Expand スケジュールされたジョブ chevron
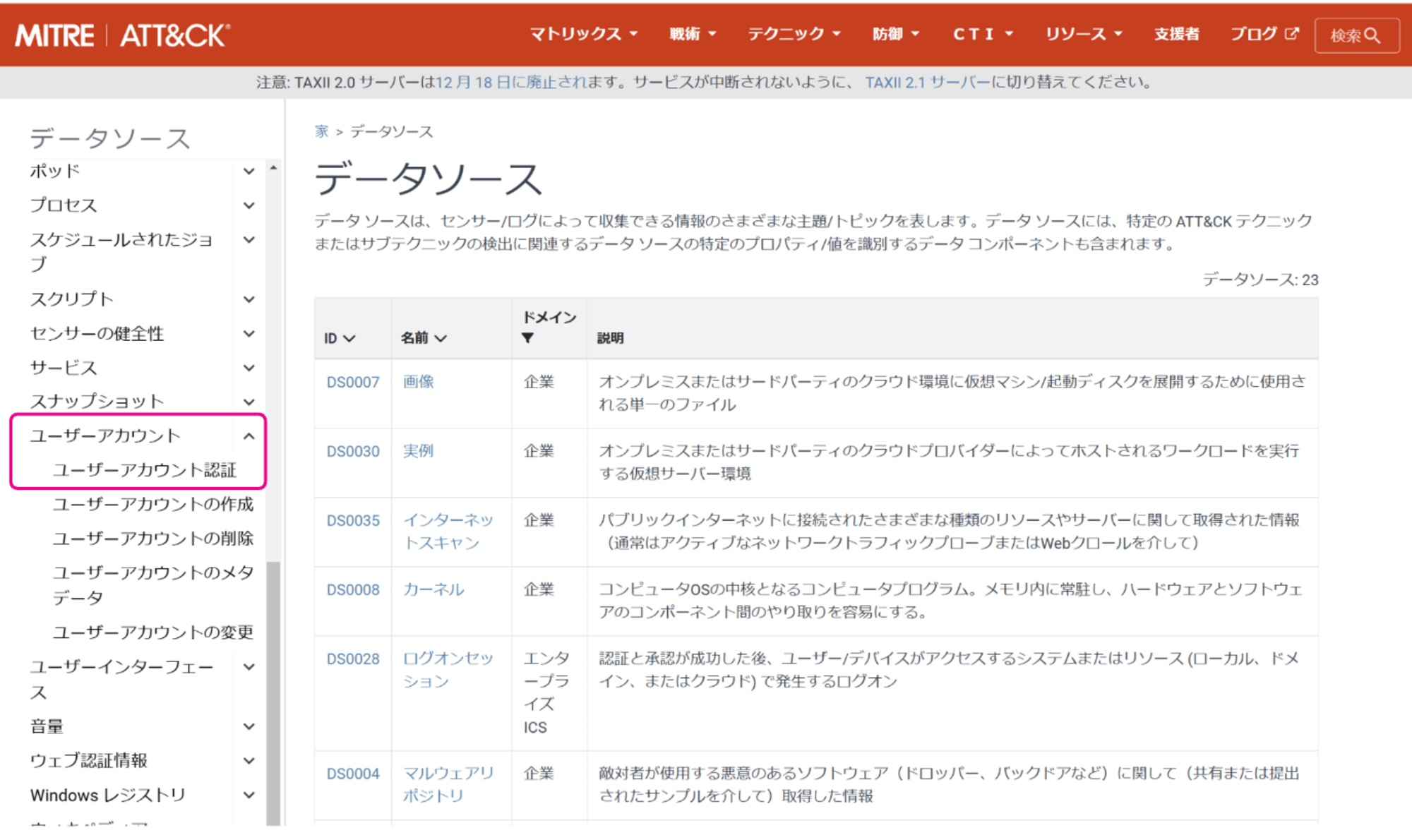 (249, 240)
